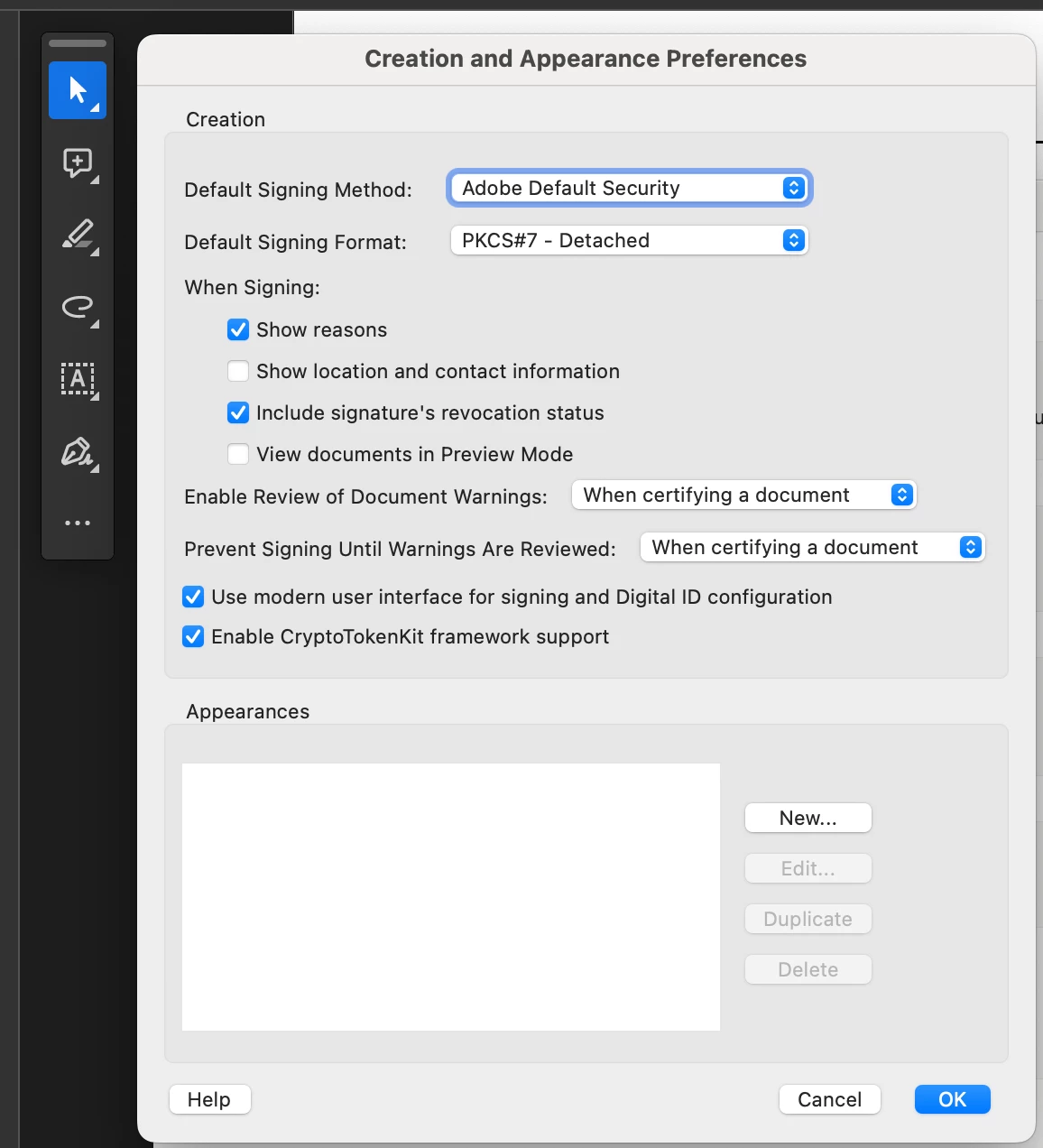Open the Fill & Sign pen tool
Screen dimensions: 1043x1148
pos(78,451)
